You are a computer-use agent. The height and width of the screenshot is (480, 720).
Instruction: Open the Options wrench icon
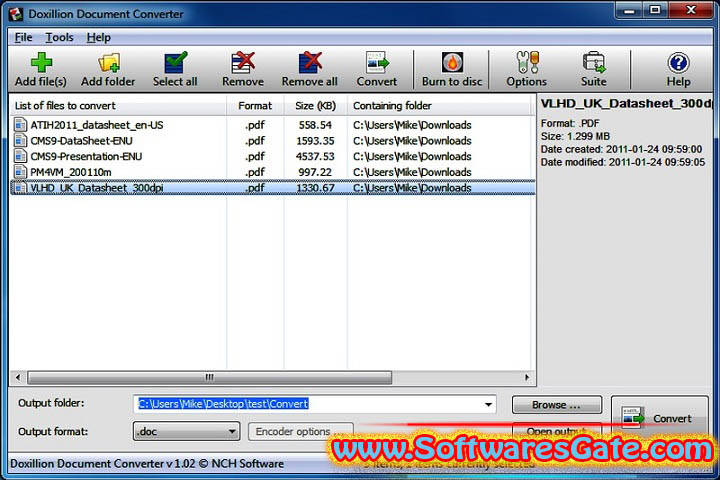tap(527, 62)
